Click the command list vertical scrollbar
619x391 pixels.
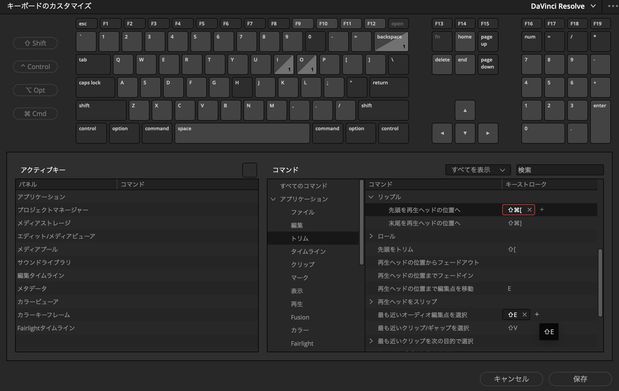(600, 282)
